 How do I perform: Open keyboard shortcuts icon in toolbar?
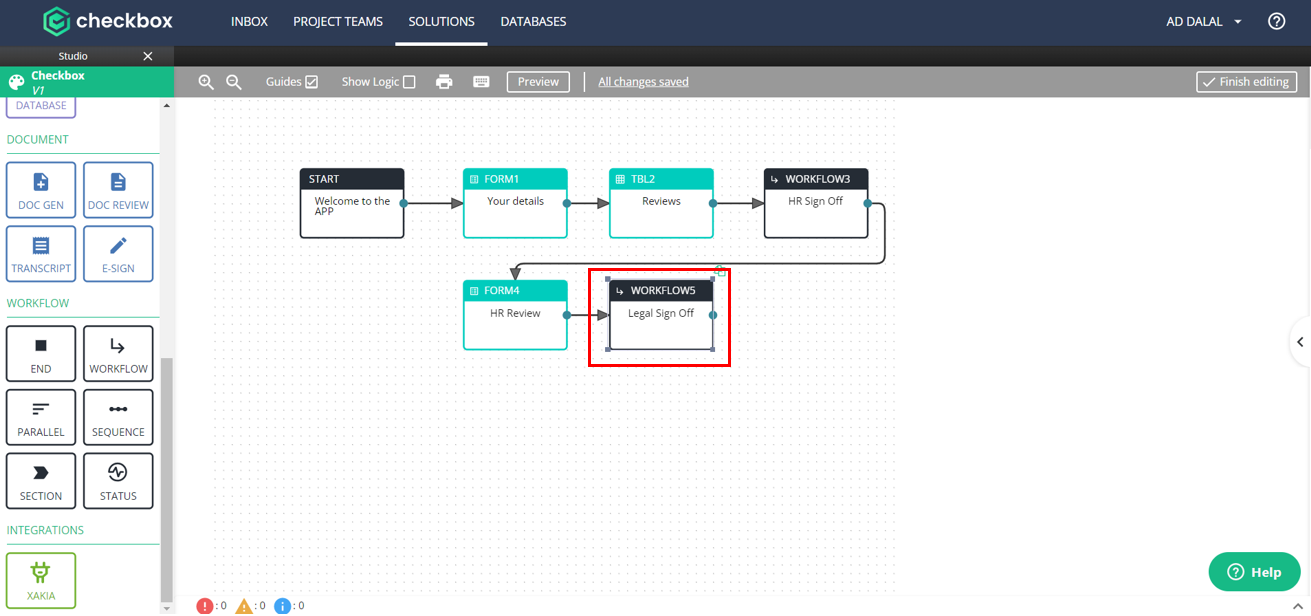(481, 82)
